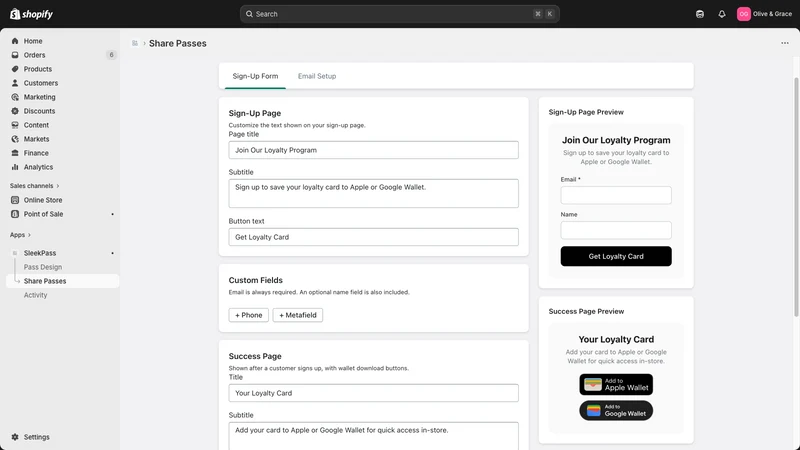Click the 'Your Loyalty Card' preview heading
The height and width of the screenshot is (450, 800).
pyautogui.click(x=616, y=339)
